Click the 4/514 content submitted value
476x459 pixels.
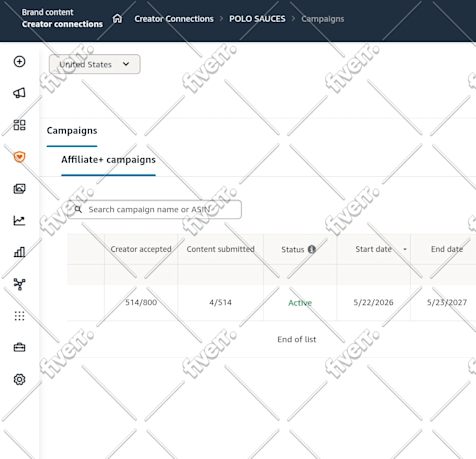(x=220, y=302)
